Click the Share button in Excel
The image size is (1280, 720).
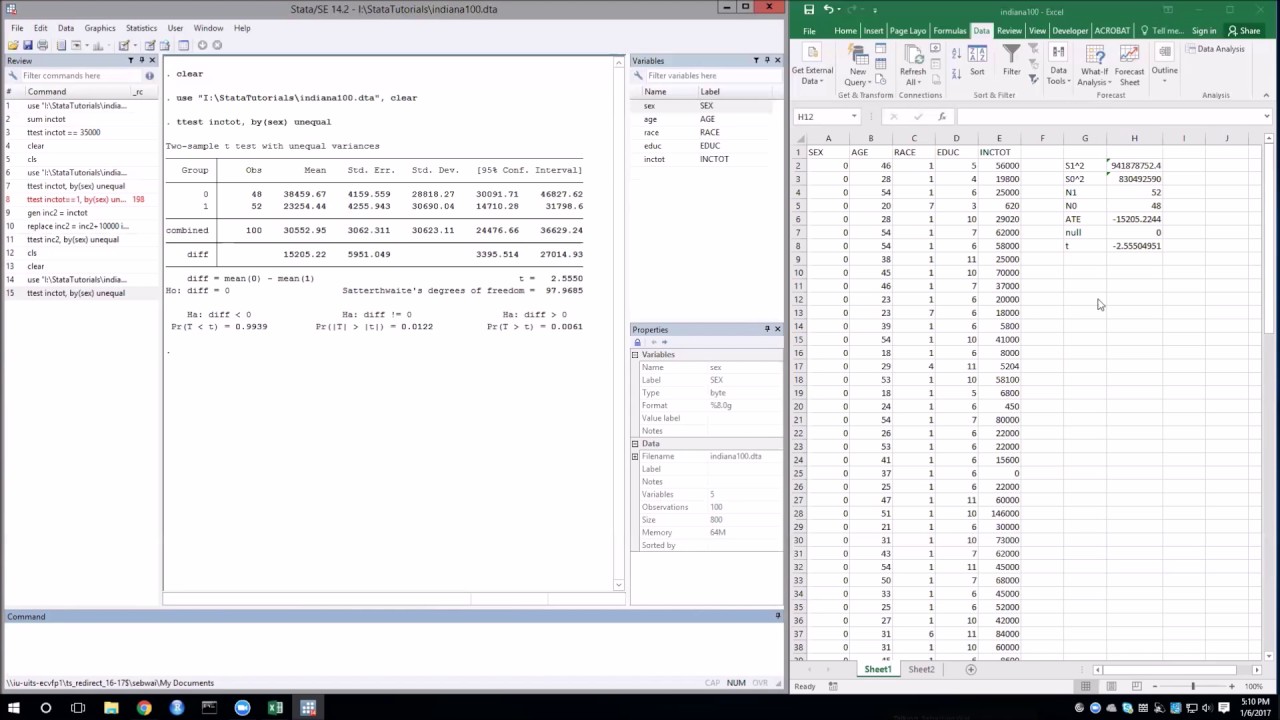coord(1244,31)
